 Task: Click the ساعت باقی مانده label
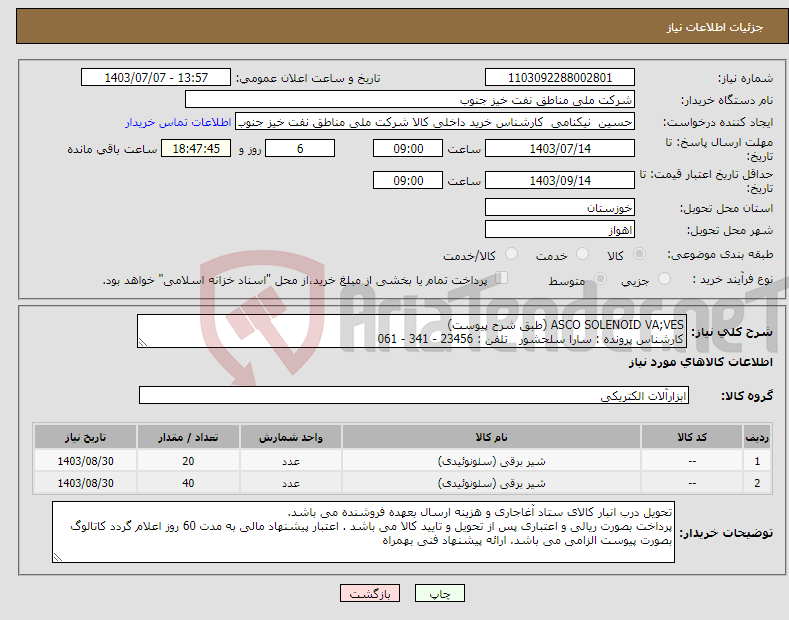pyautogui.click(x=112, y=149)
